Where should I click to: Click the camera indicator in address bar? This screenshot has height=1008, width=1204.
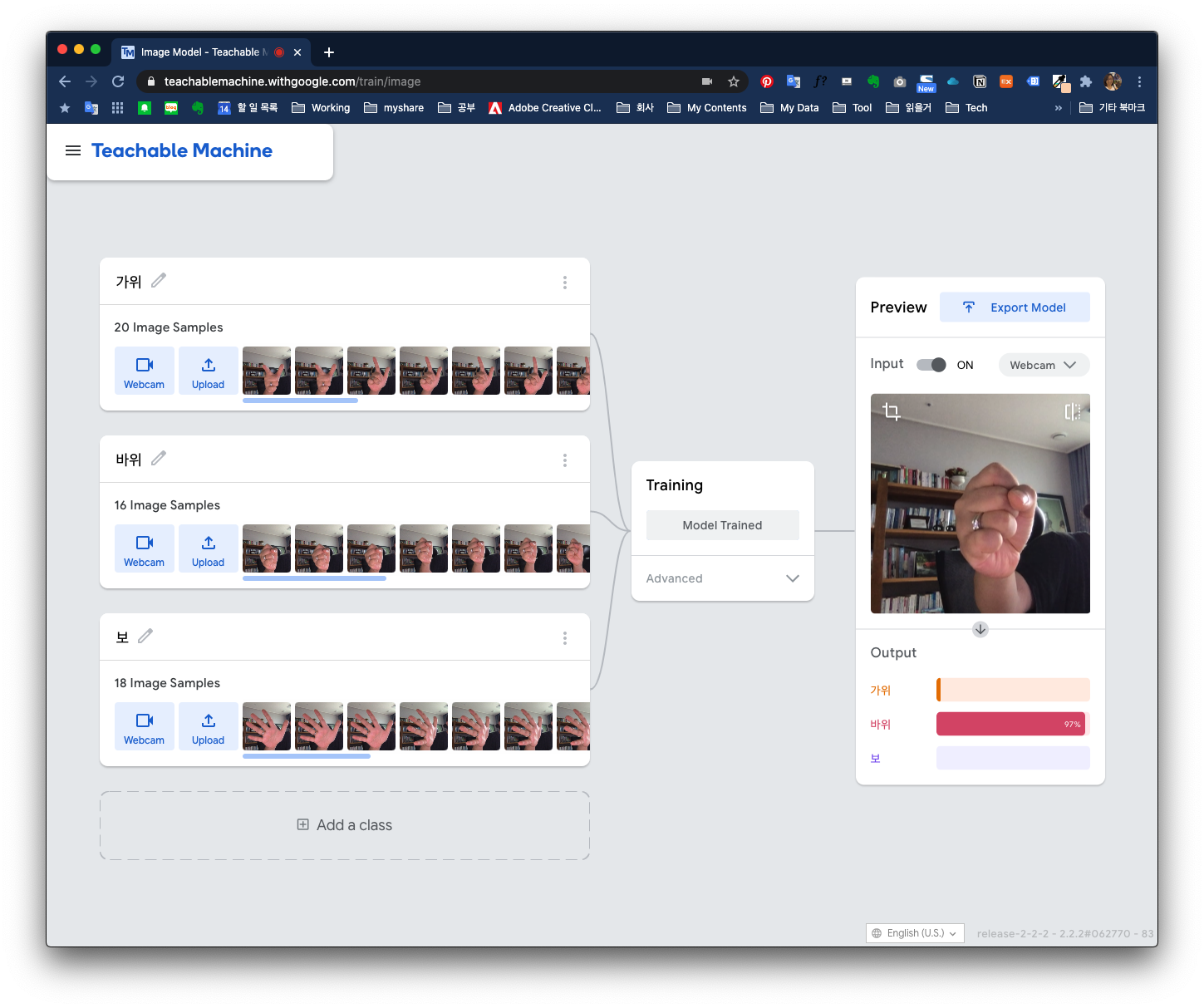pyautogui.click(x=707, y=81)
